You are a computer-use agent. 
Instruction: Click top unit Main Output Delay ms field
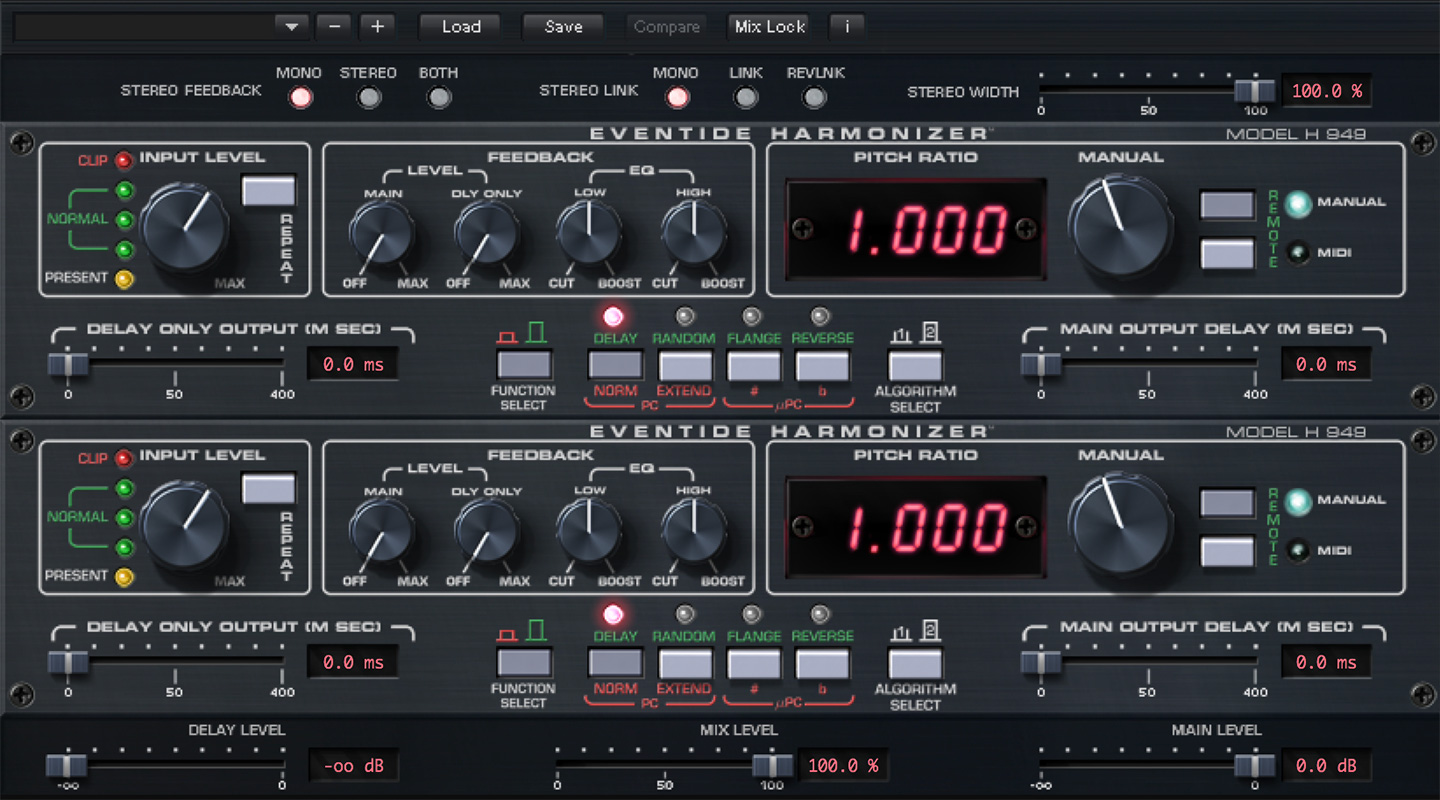click(x=1326, y=364)
